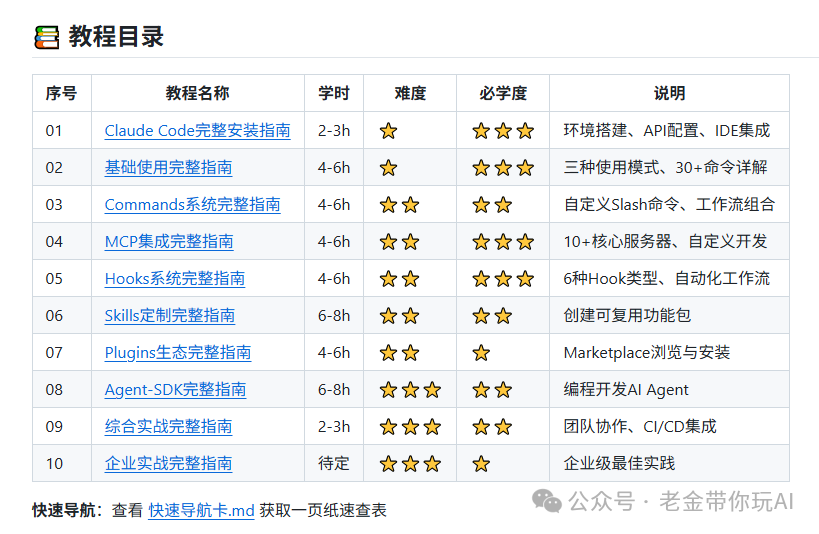This screenshot has width=819, height=534.
Task: Click the 团队协作、CI/CD集成 description
Action: (x=640, y=427)
